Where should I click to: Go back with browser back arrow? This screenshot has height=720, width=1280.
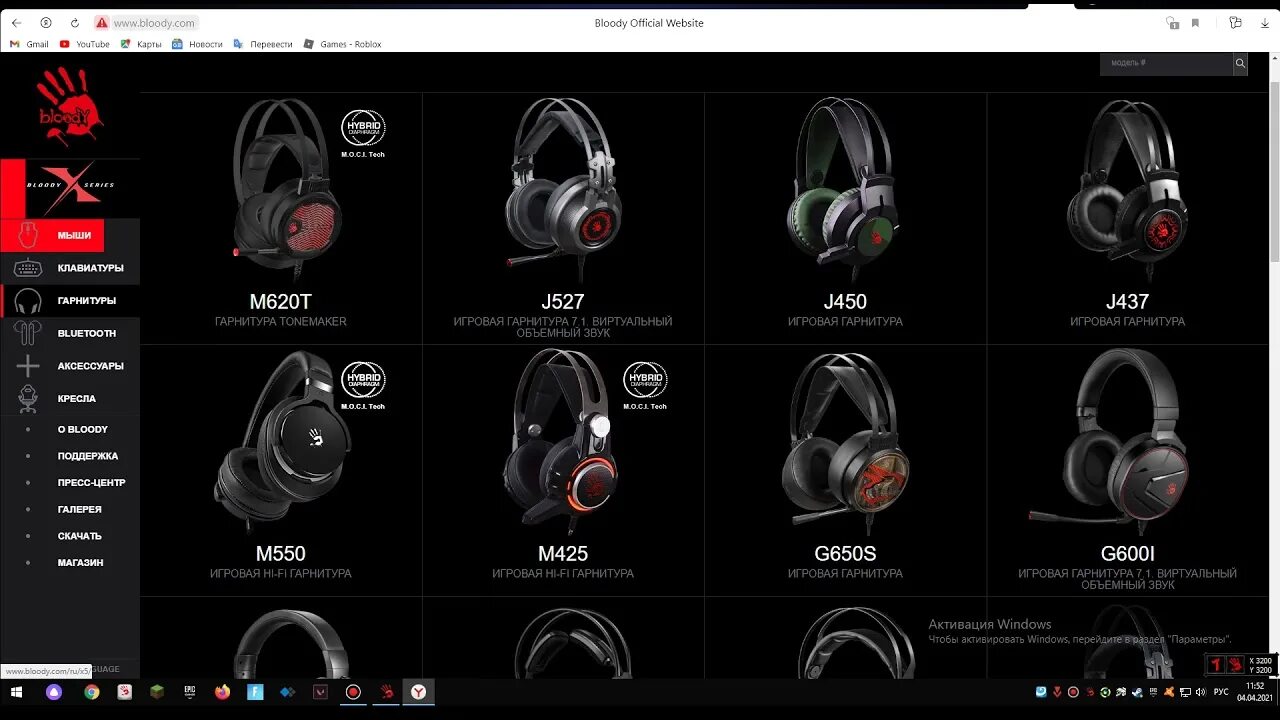(16, 23)
